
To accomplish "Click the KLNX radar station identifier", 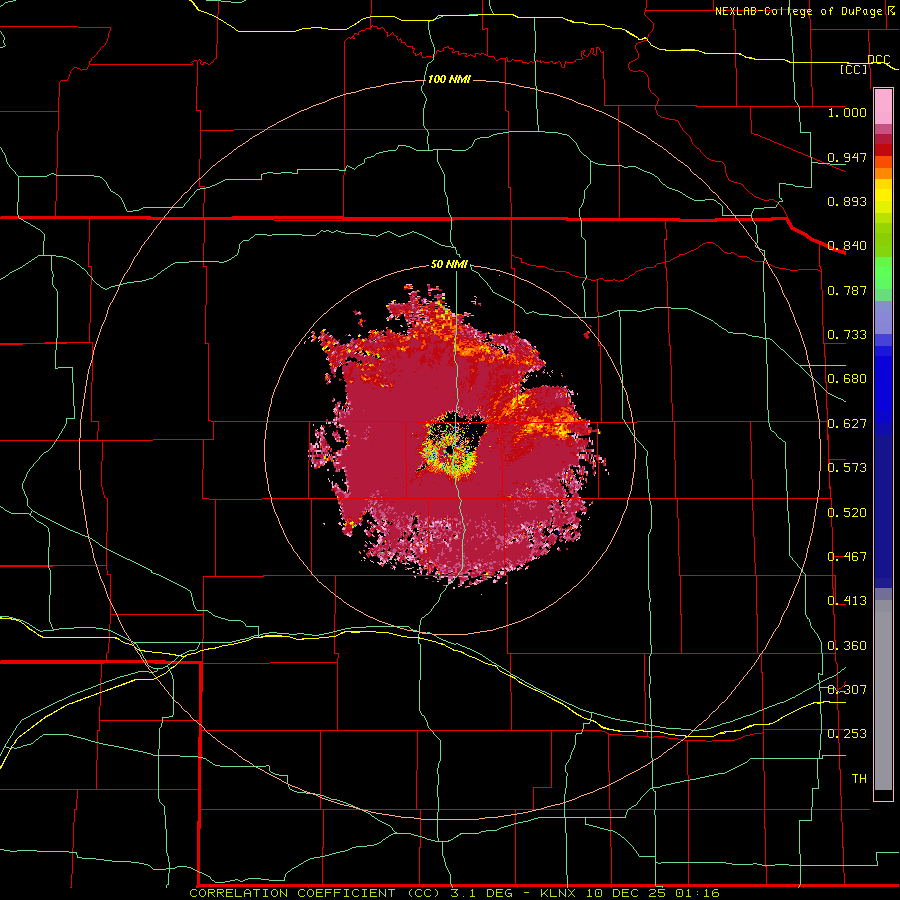I will pyautogui.click(x=558, y=893).
